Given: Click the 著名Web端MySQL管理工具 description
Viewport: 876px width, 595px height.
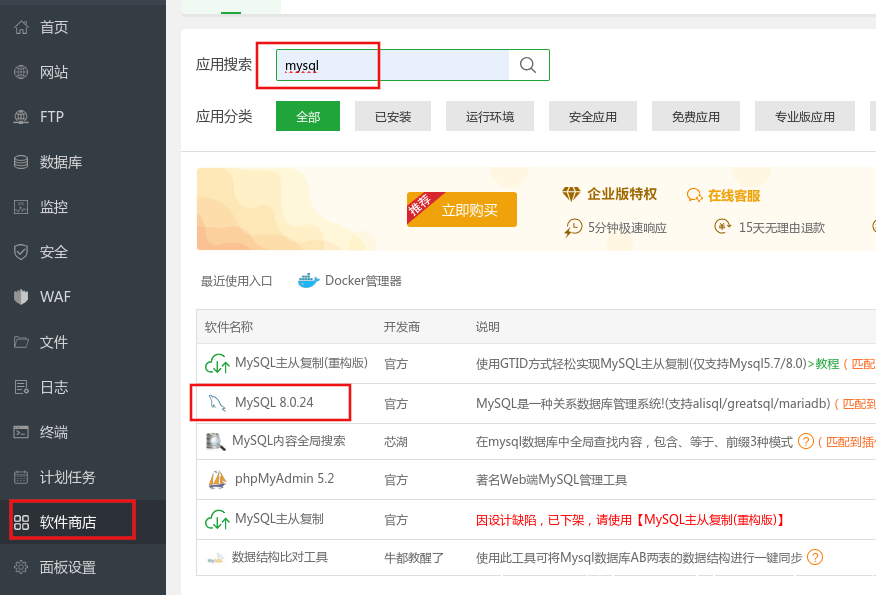Looking at the screenshot, I should 551,480.
